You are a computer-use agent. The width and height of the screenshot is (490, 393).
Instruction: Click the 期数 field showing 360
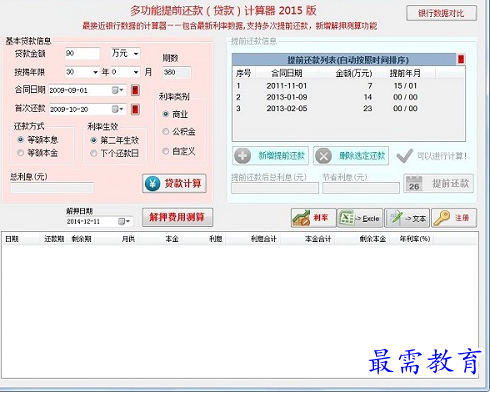pyautogui.click(x=177, y=72)
